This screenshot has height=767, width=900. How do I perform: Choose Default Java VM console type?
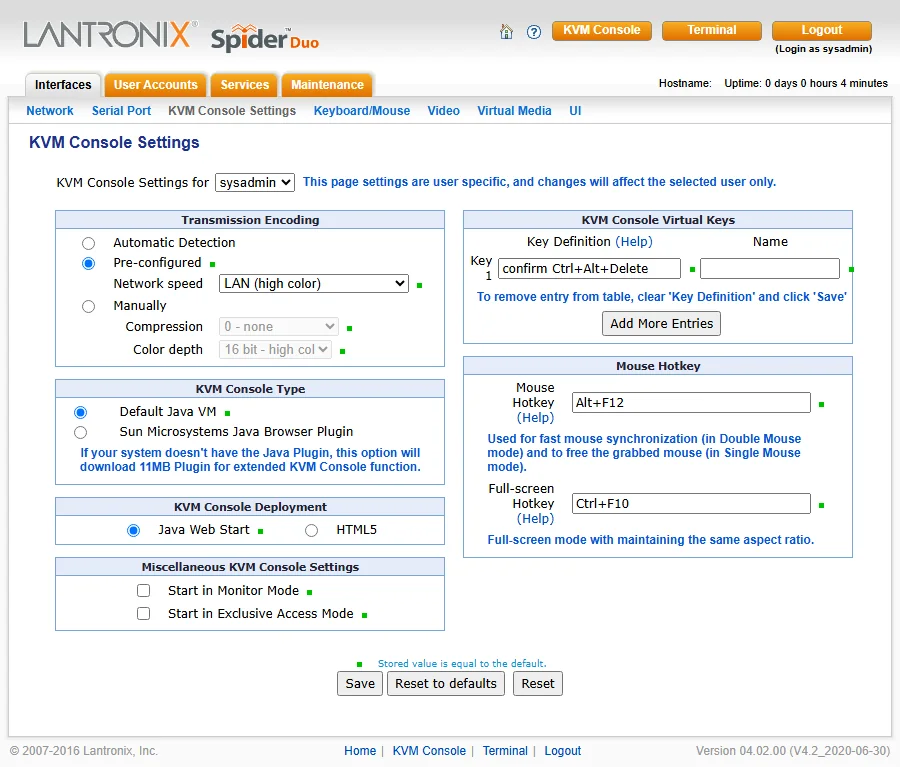pos(80,412)
